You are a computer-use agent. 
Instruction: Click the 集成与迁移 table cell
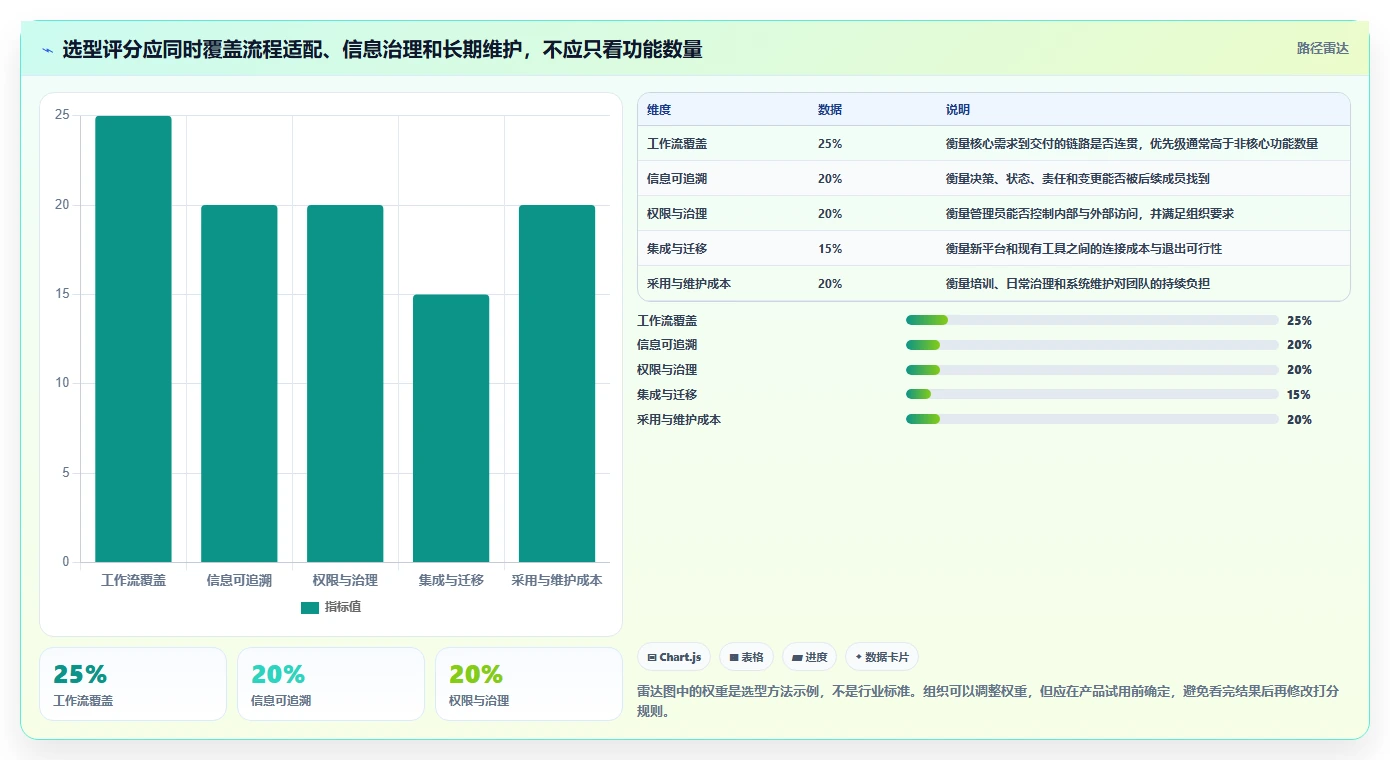tap(723, 249)
